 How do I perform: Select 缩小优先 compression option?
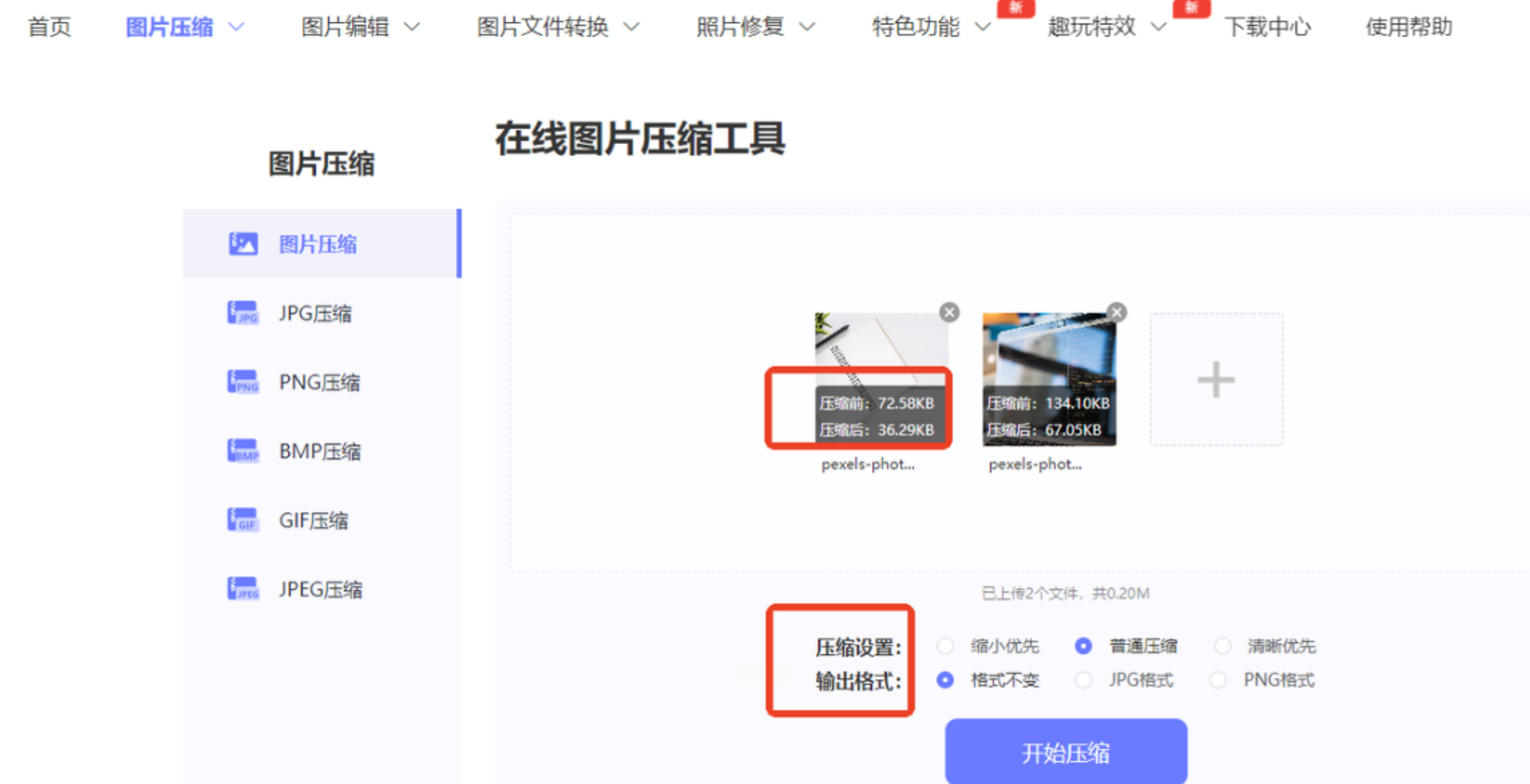[x=945, y=646]
